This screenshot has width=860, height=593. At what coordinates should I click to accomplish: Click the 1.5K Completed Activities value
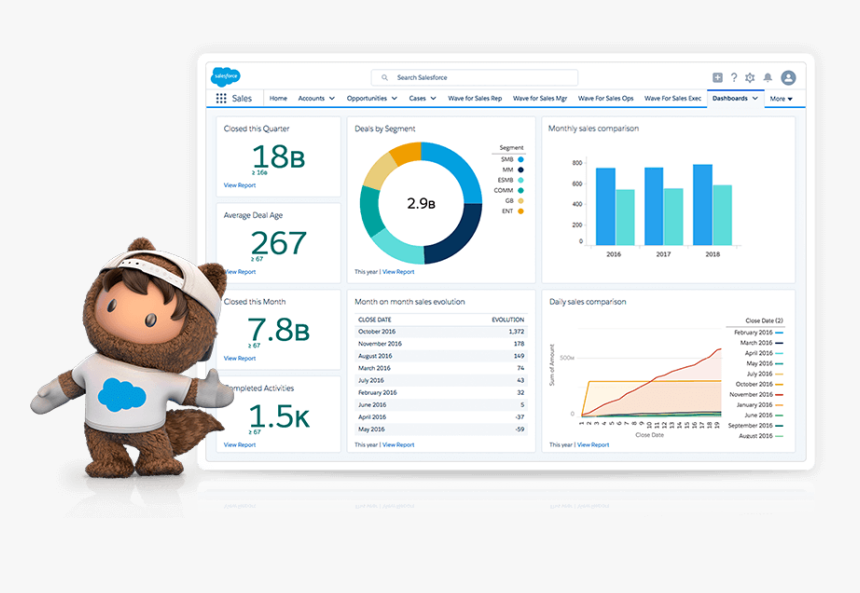click(x=279, y=416)
